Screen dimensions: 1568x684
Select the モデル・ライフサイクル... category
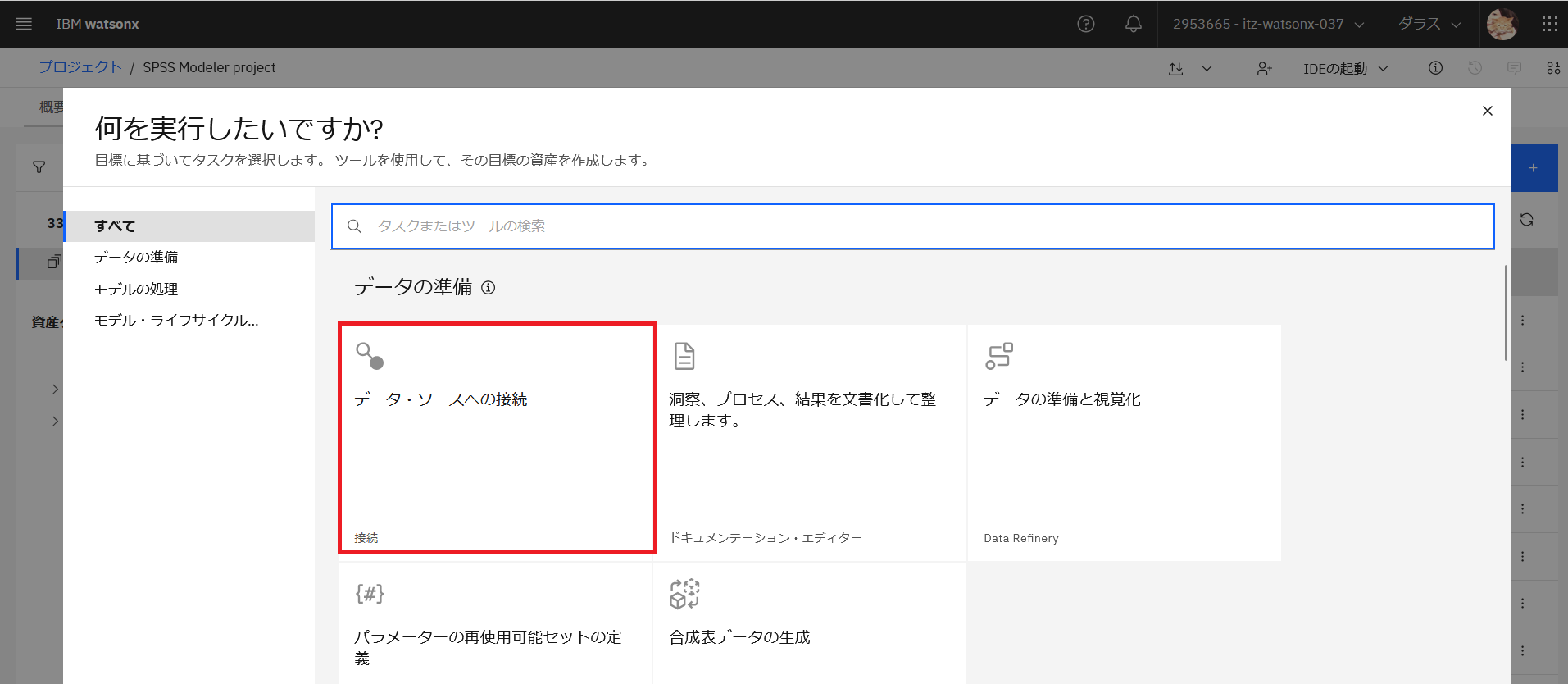pyautogui.click(x=189, y=321)
